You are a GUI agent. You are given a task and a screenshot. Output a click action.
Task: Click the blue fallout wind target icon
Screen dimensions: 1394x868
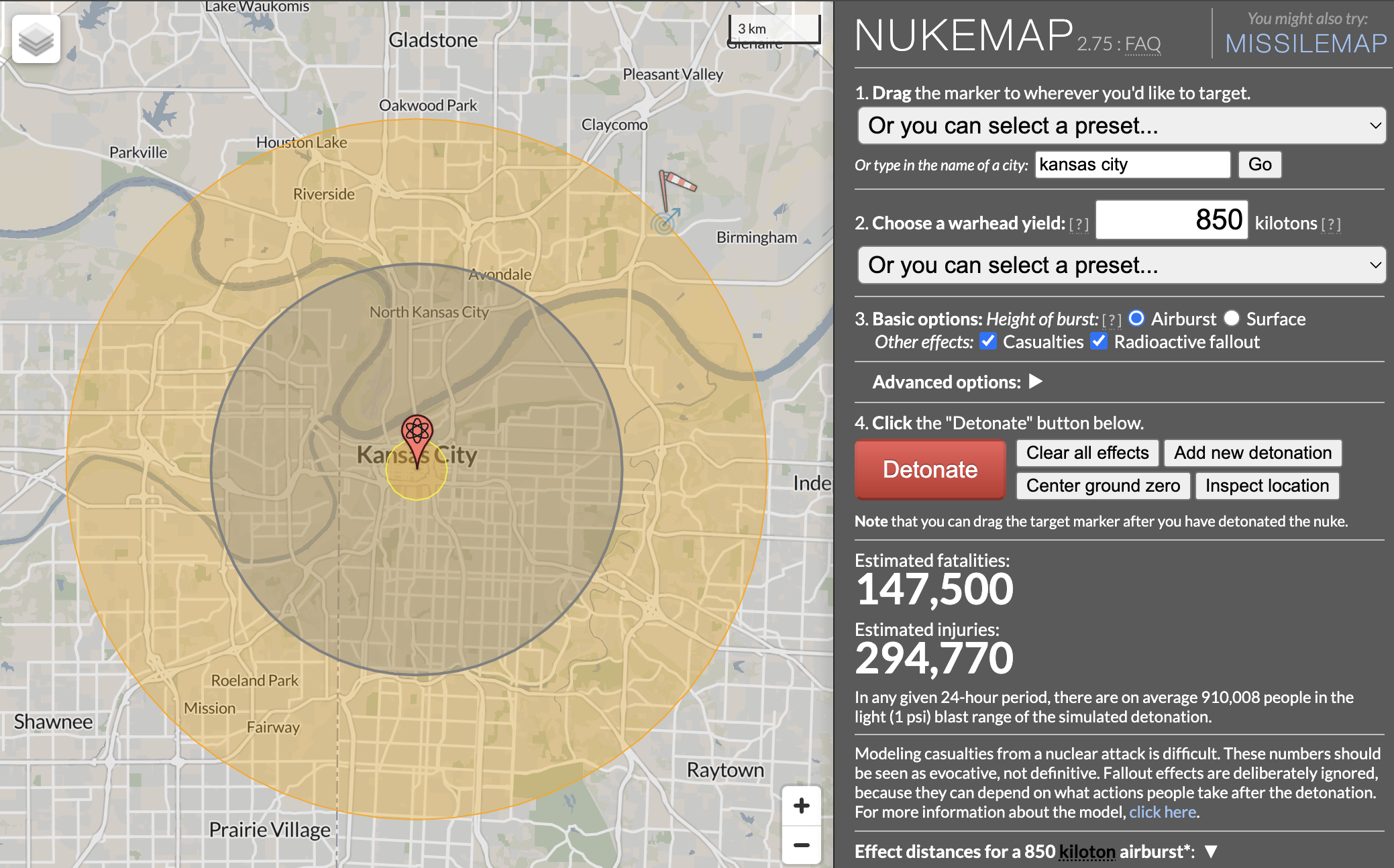(x=665, y=221)
